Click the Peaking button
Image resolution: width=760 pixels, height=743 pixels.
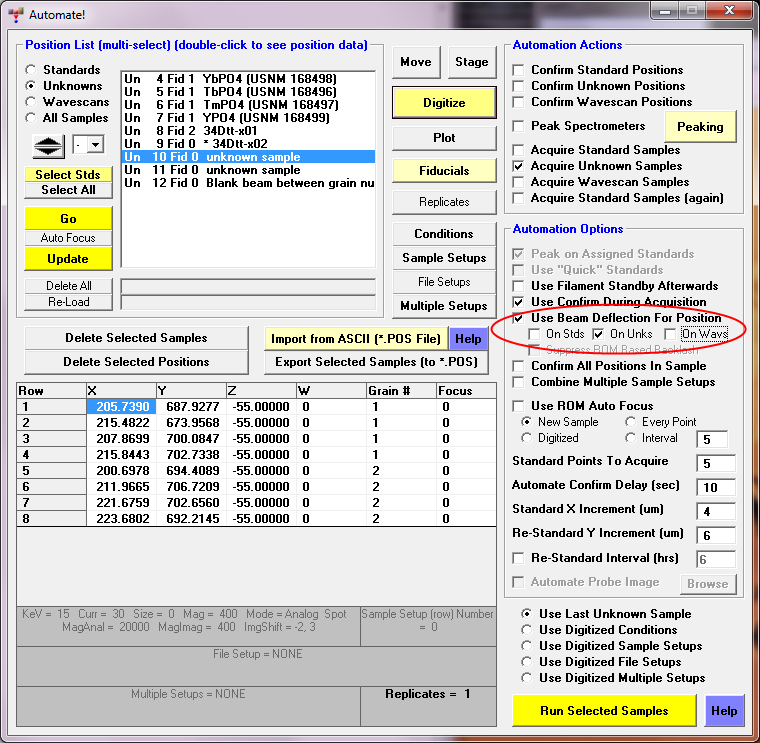(x=700, y=127)
